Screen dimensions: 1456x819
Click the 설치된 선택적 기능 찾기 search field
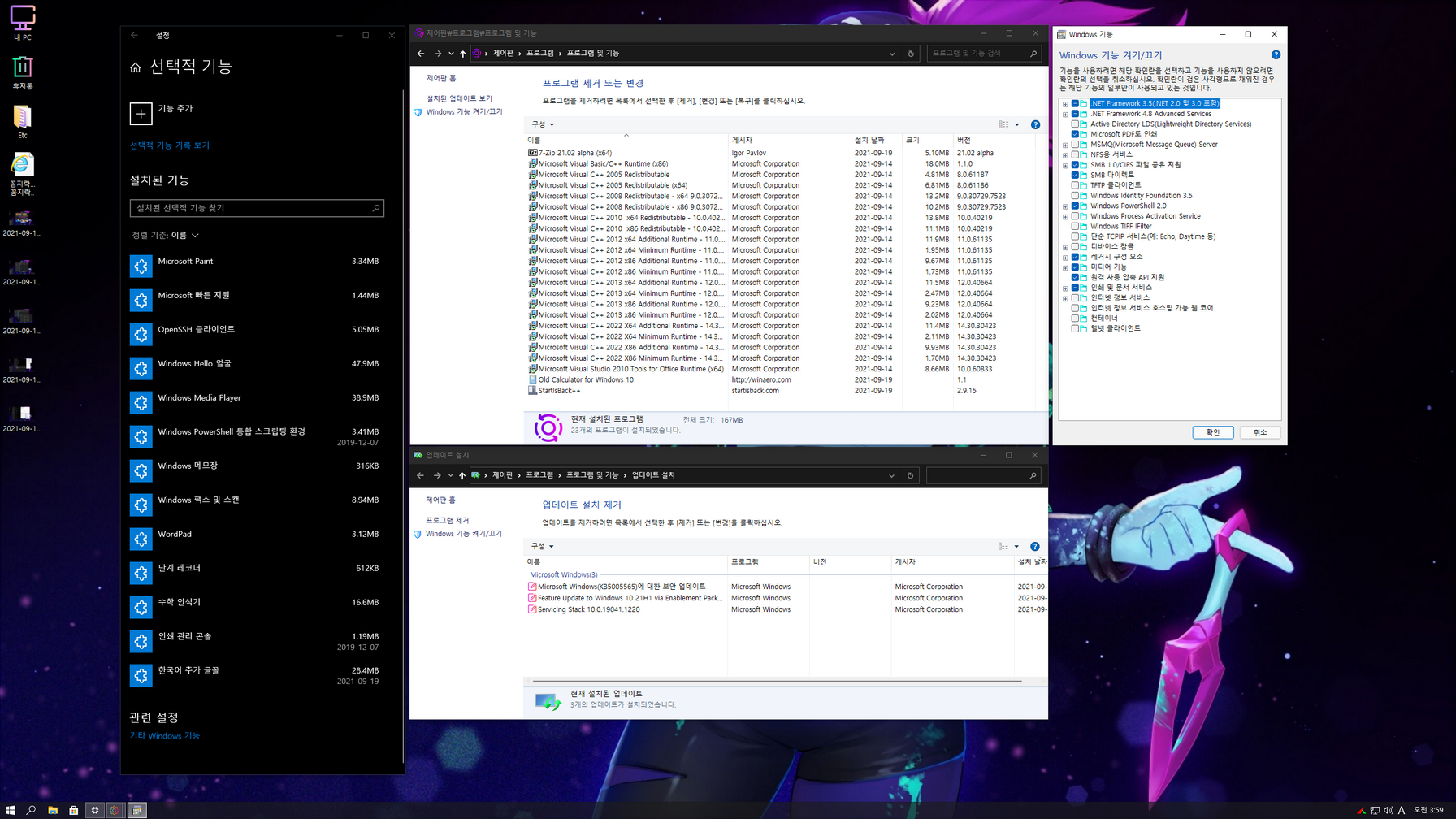[257, 208]
